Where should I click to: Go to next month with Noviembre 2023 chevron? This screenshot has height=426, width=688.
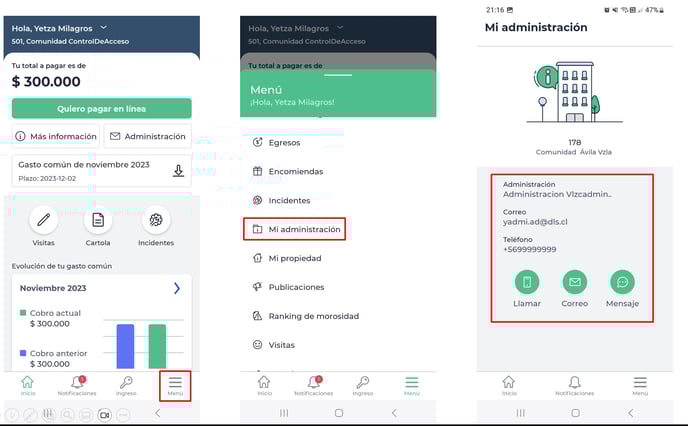coord(177,288)
